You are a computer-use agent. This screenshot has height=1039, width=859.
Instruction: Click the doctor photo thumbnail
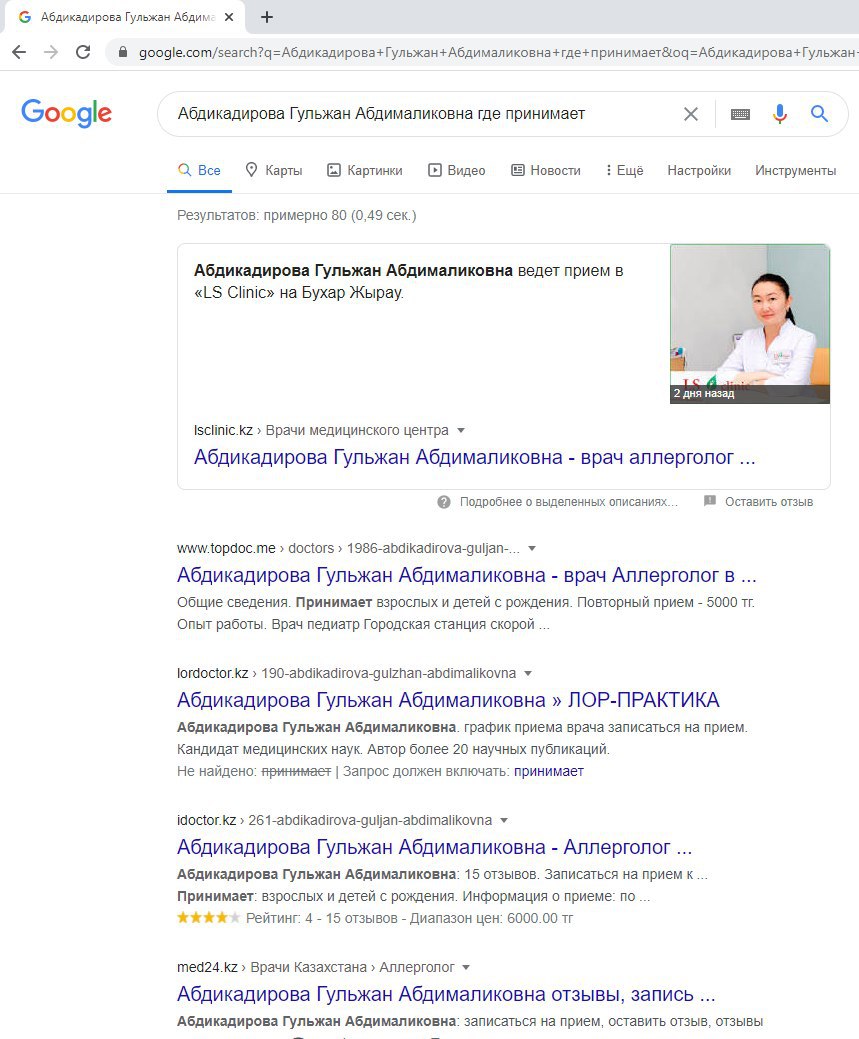(750, 323)
